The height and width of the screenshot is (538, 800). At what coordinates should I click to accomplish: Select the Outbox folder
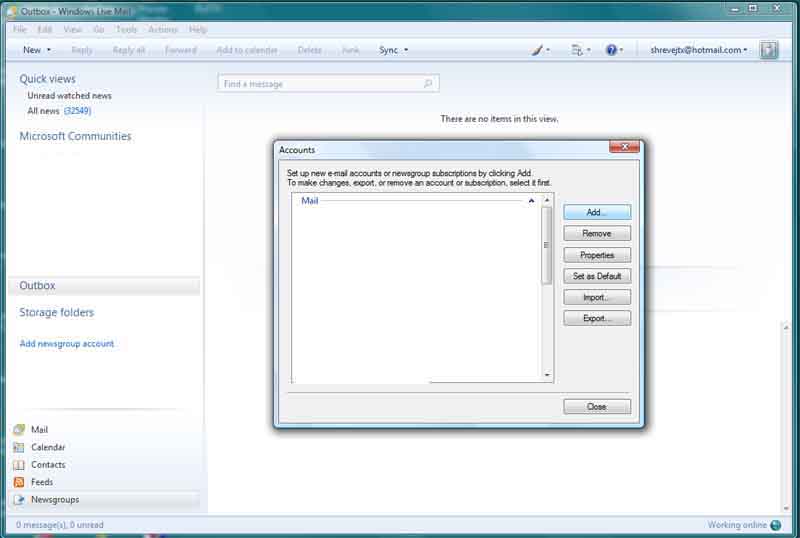click(x=104, y=286)
